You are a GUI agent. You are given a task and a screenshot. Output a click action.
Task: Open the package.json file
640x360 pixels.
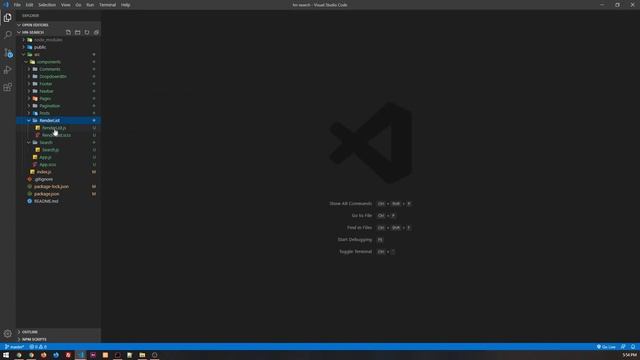click(58, 194)
